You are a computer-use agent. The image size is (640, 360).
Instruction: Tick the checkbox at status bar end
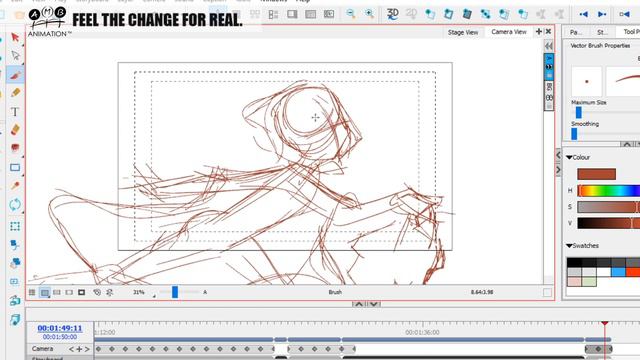(x=547, y=292)
